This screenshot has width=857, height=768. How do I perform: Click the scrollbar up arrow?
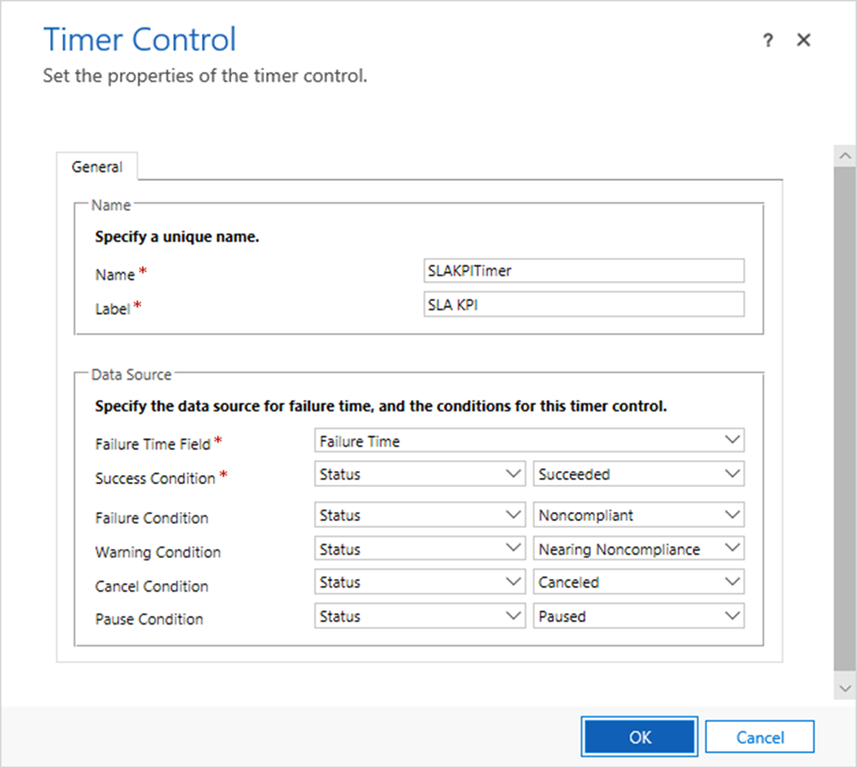coord(845,157)
